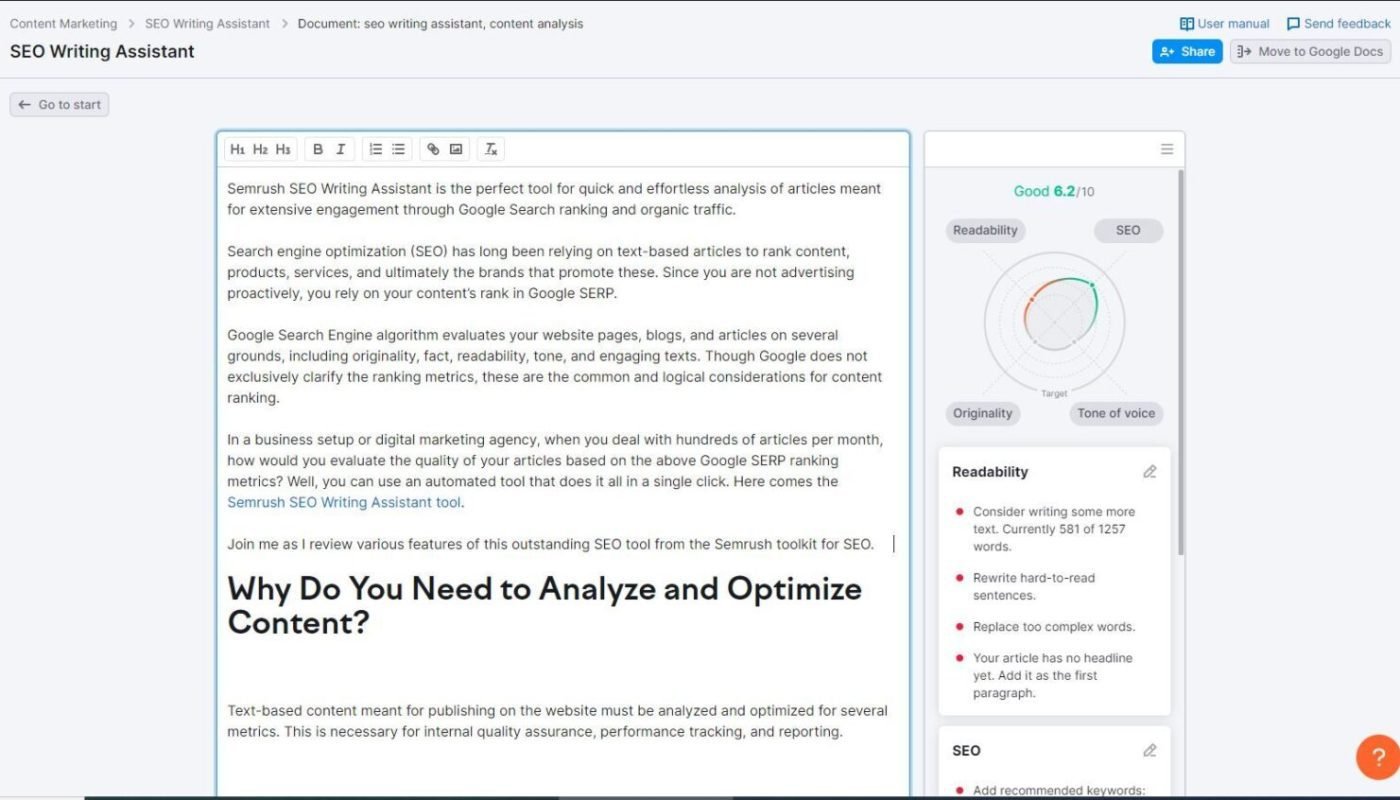Select the Tone of voice chip

[x=1116, y=413]
